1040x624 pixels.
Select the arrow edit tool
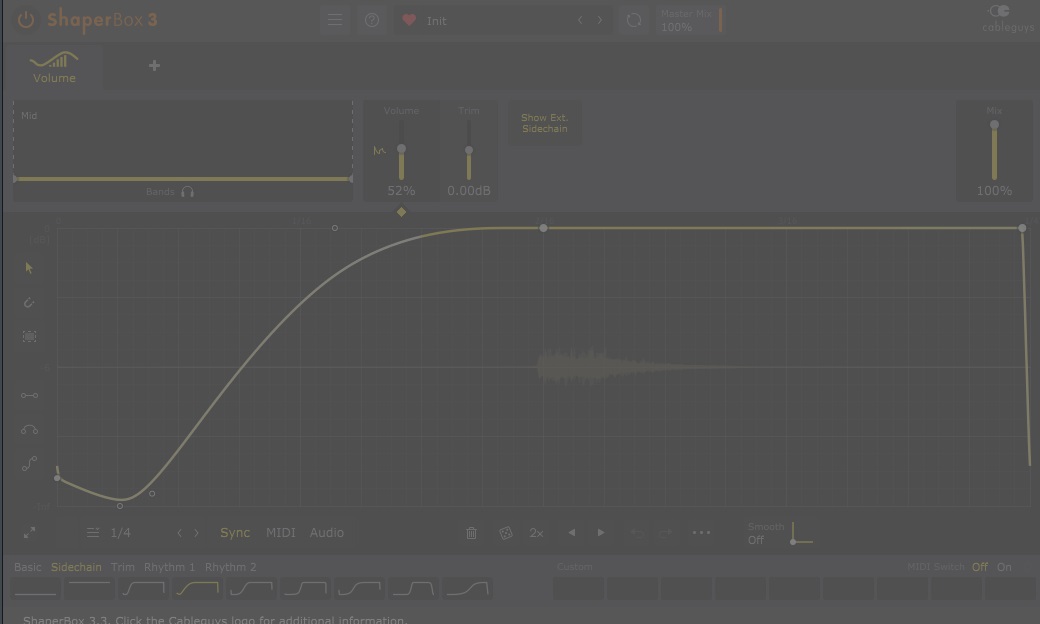[29, 268]
